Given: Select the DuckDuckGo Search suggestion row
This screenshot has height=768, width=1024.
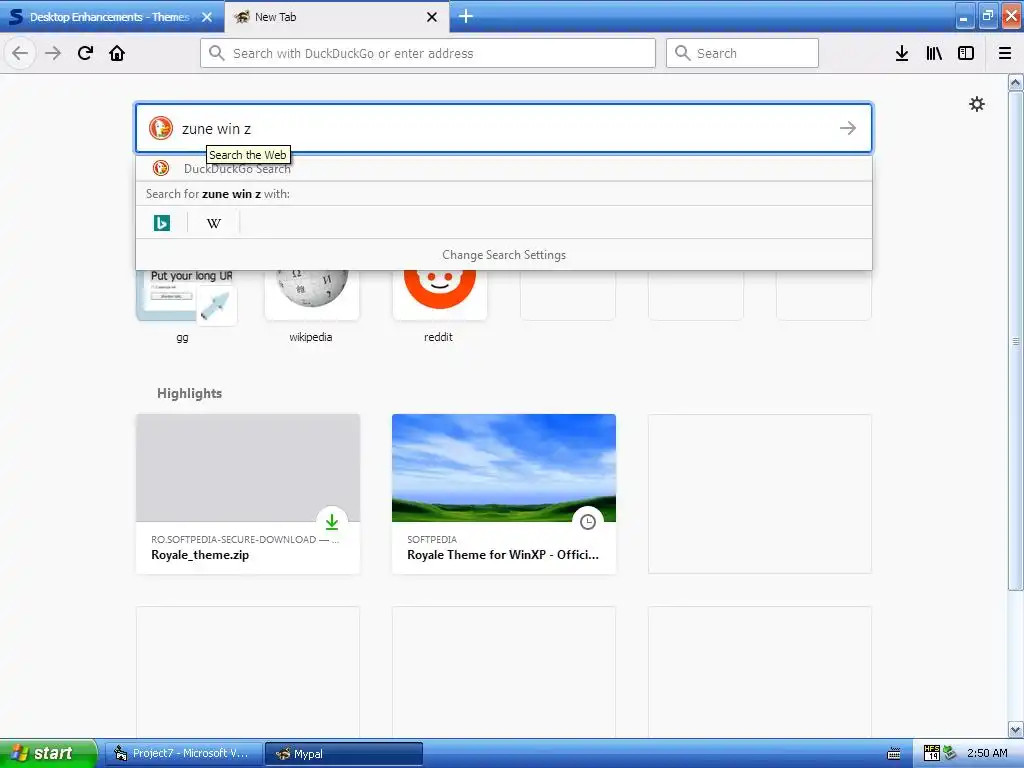Looking at the screenshot, I should (x=504, y=168).
